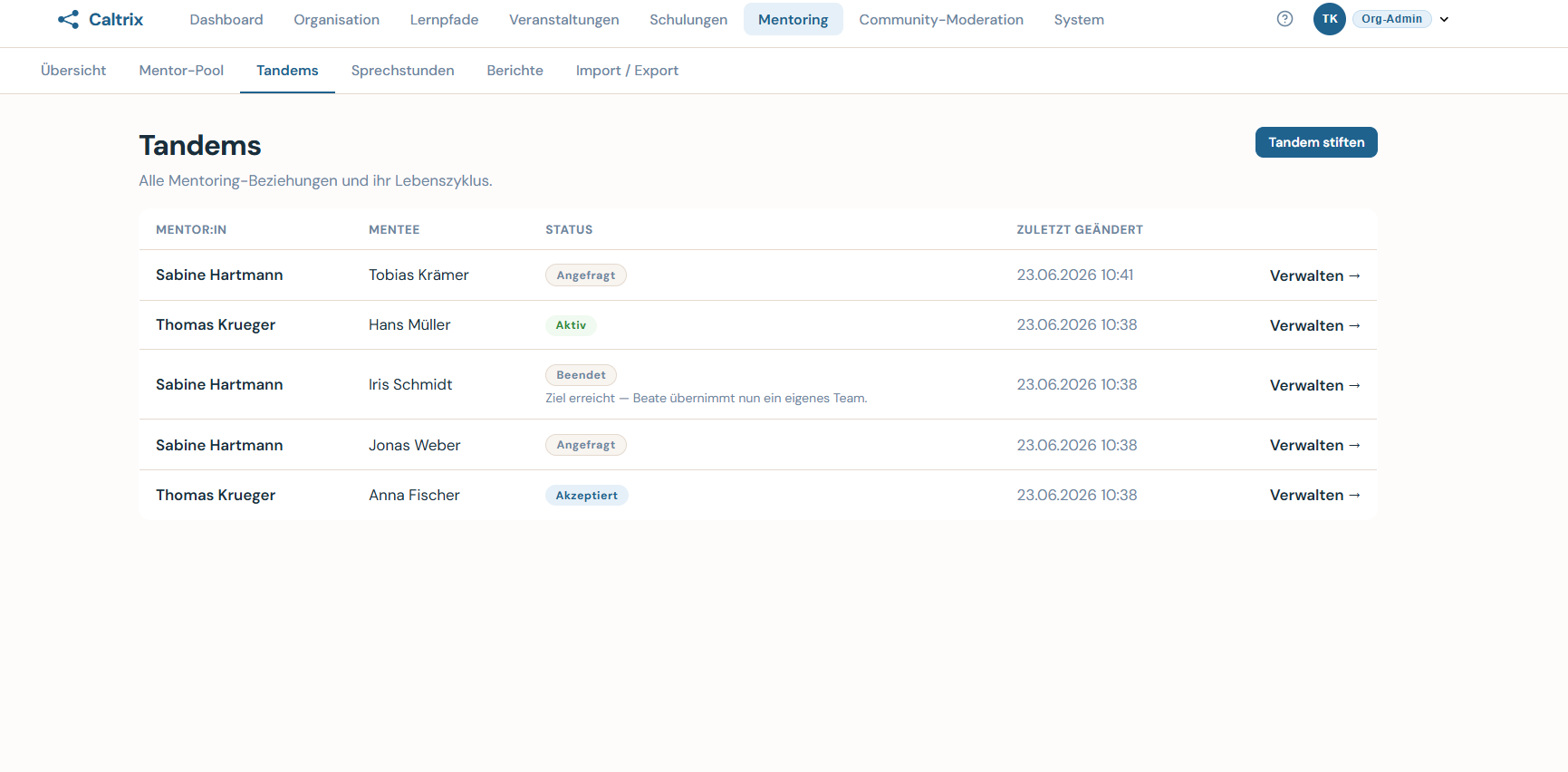Image resolution: width=1568 pixels, height=772 pixels.
Task: Click the Org-Admin role badge
Action: (1391, 19)
